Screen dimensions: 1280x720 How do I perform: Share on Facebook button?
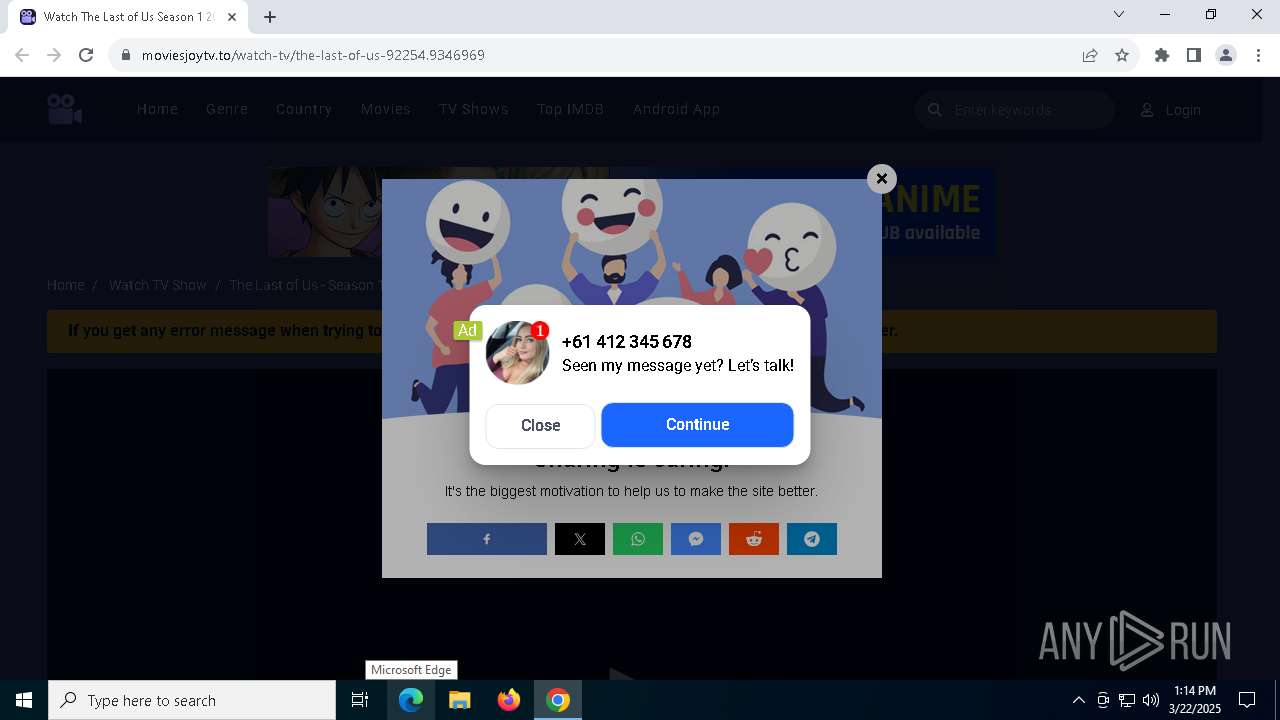tap(487, 539)
